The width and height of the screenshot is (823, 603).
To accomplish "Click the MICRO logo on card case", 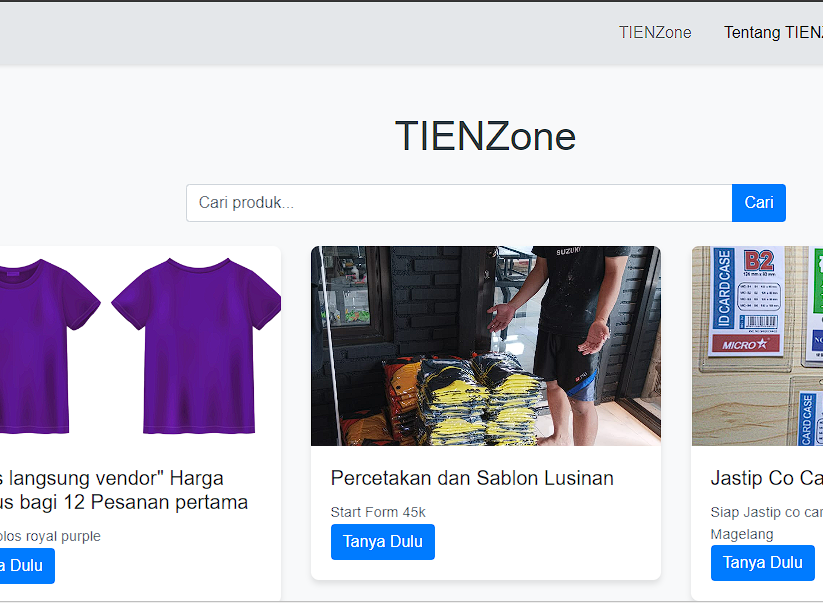I will coord(745,344).
